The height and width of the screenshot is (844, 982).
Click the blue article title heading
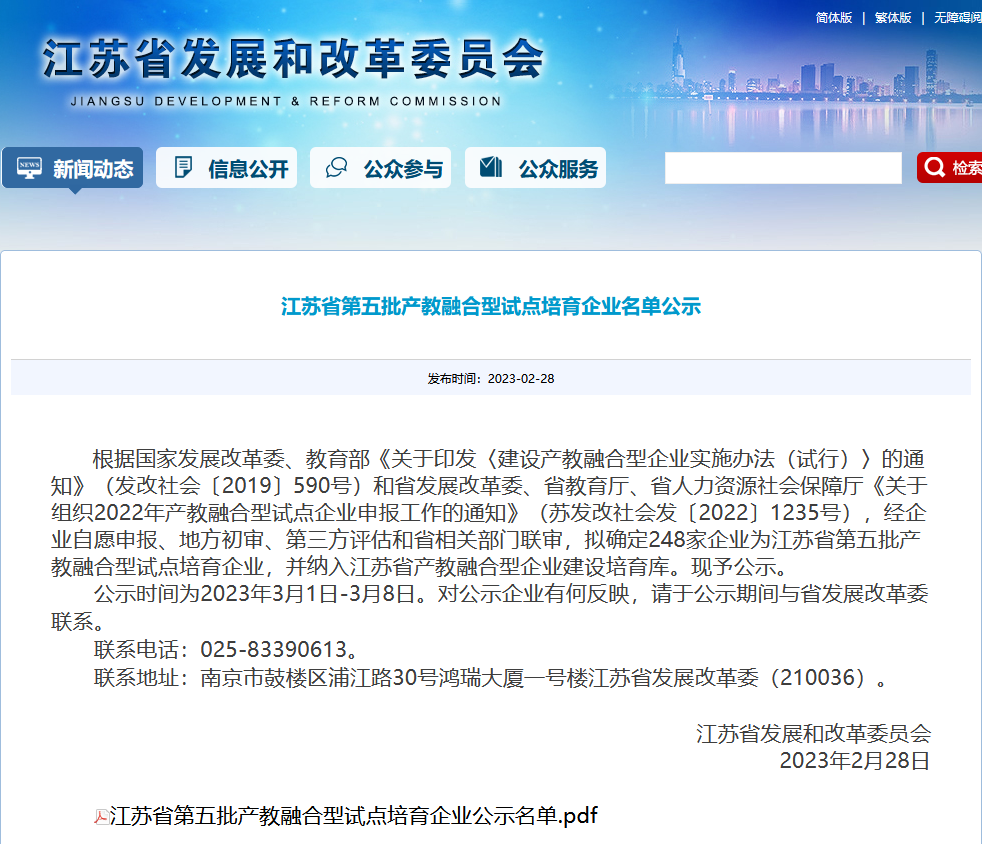click(x=491, y=307)
